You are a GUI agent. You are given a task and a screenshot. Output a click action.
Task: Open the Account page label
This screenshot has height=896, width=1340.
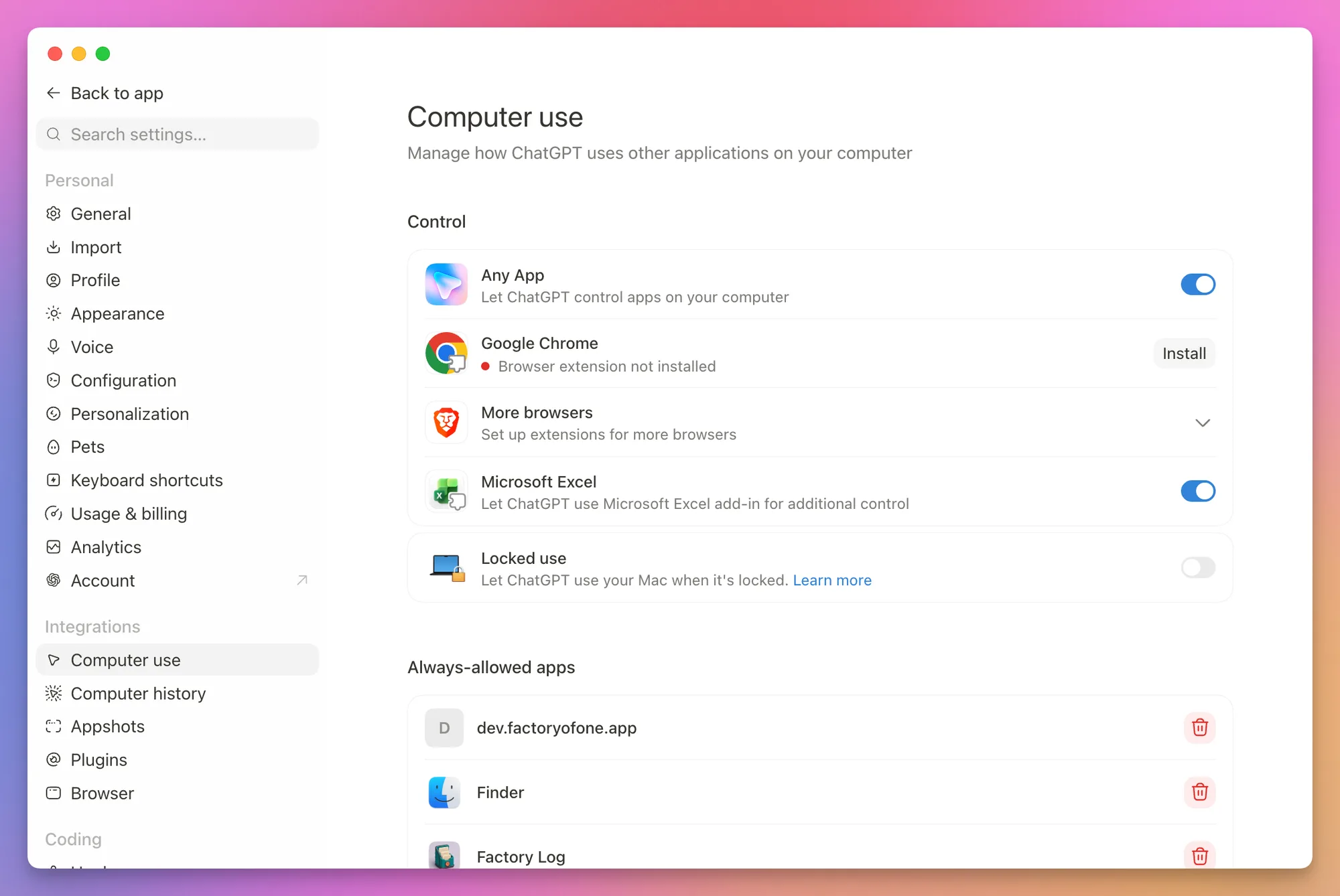tap(103, 581)
